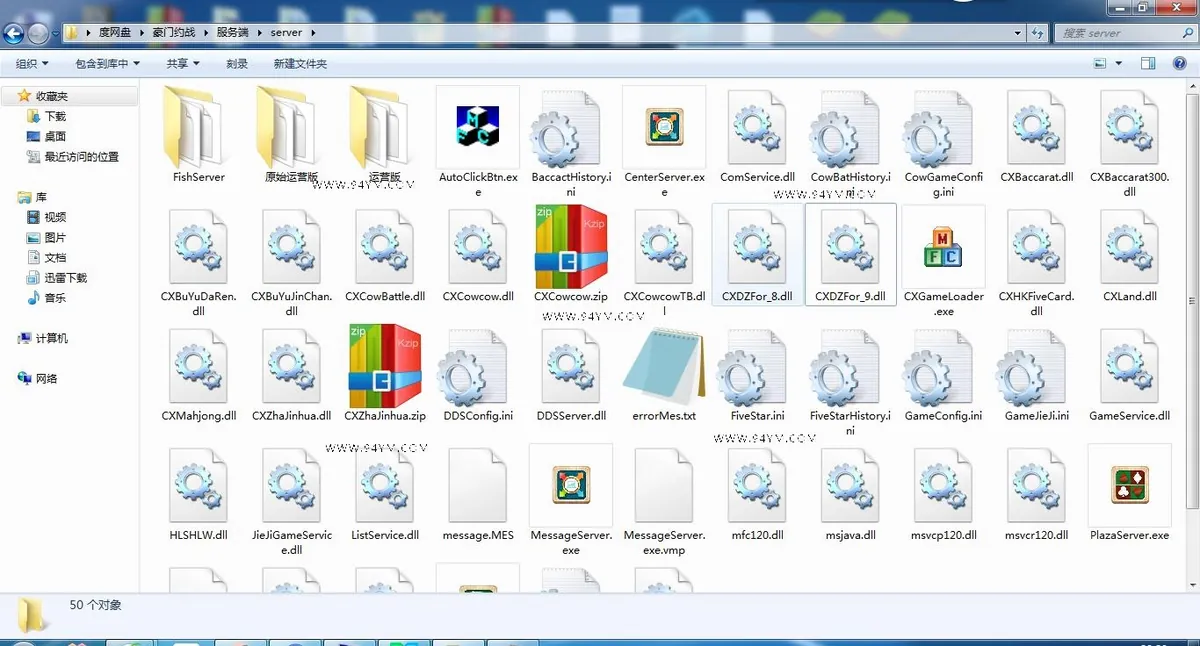This screenshot has width=1200, height=646.
Task: Toggle the preview pane button
Action: [x=1149, y=63]
